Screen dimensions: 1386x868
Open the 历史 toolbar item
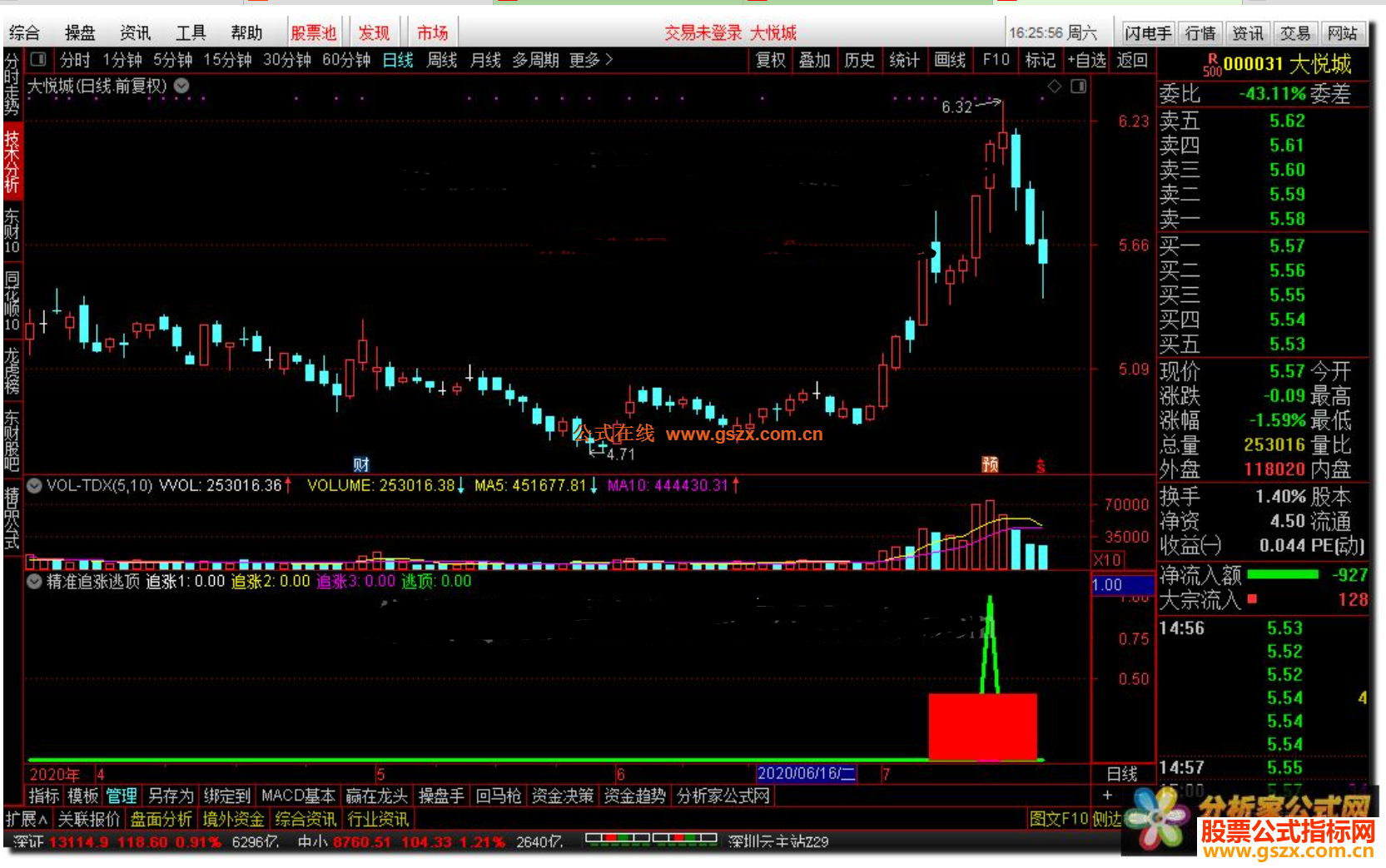tap(860, 60)
